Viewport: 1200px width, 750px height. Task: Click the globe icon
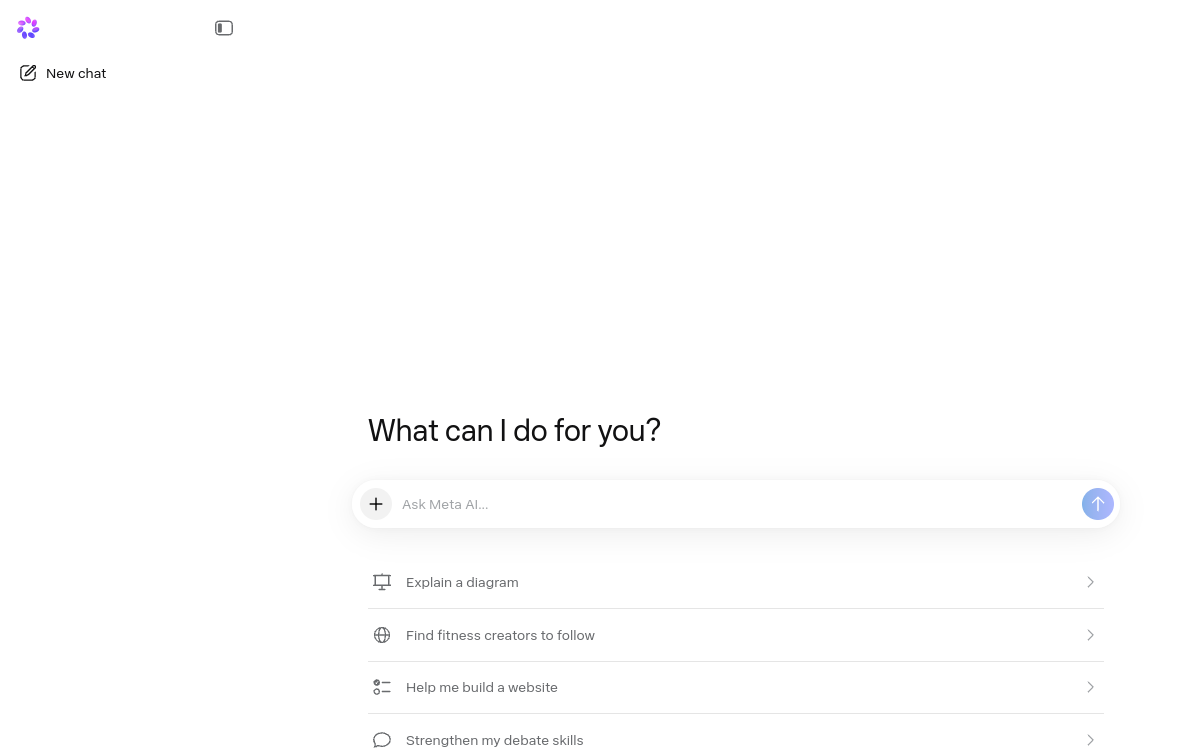click(x=382, y=635)
